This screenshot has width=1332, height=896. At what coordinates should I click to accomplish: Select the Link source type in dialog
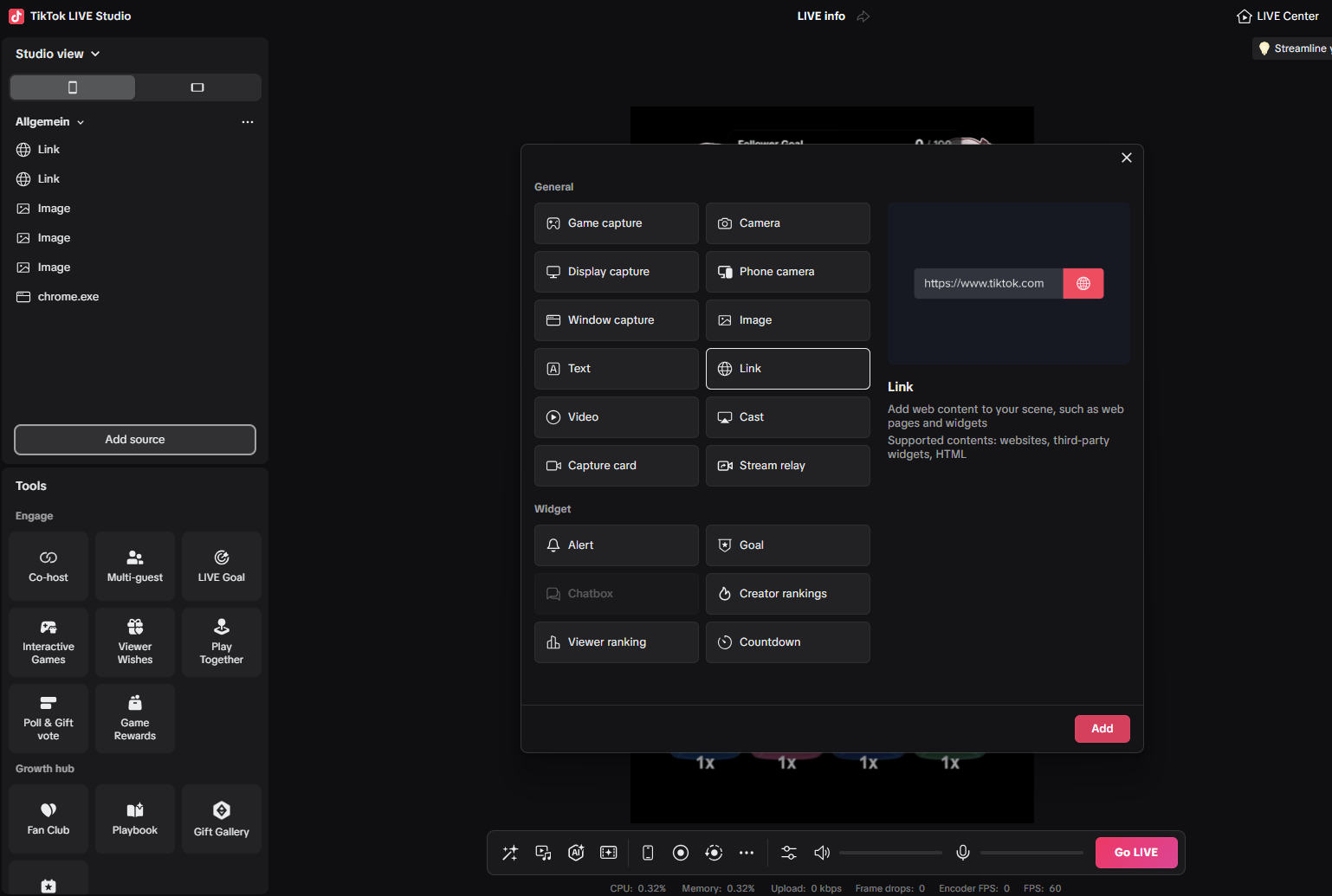pos(788,369)
